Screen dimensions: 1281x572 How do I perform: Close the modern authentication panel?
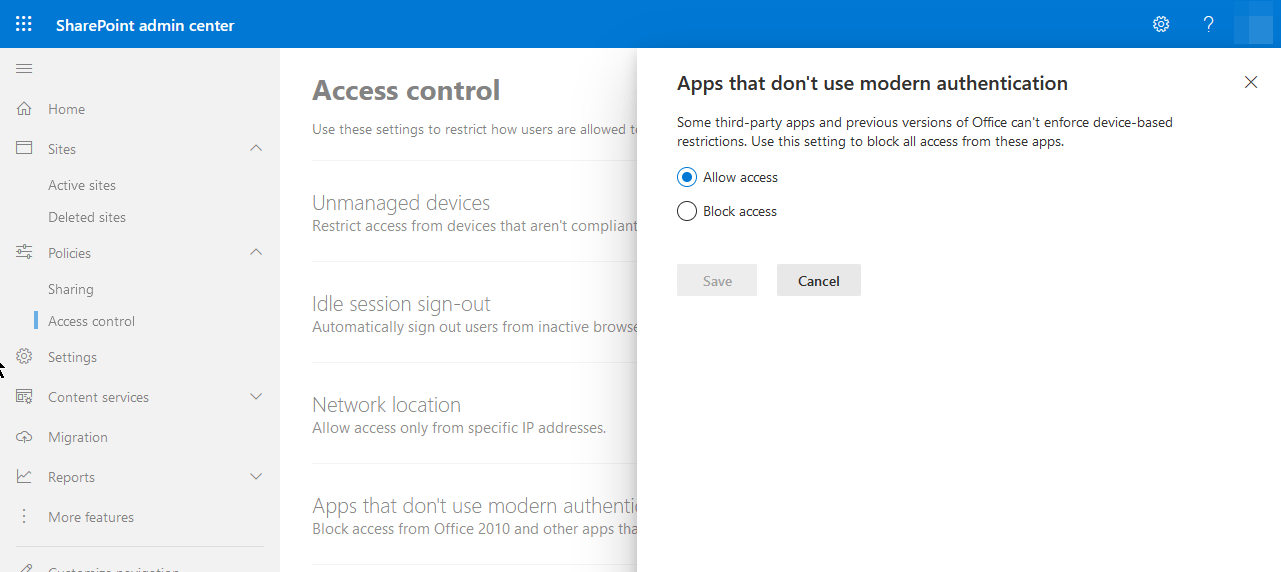[x=1251, y=82]
